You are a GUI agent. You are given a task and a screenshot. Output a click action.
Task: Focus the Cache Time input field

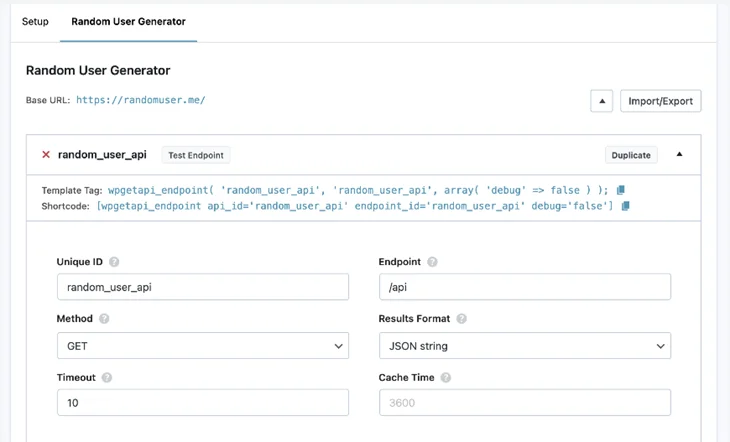525,402
